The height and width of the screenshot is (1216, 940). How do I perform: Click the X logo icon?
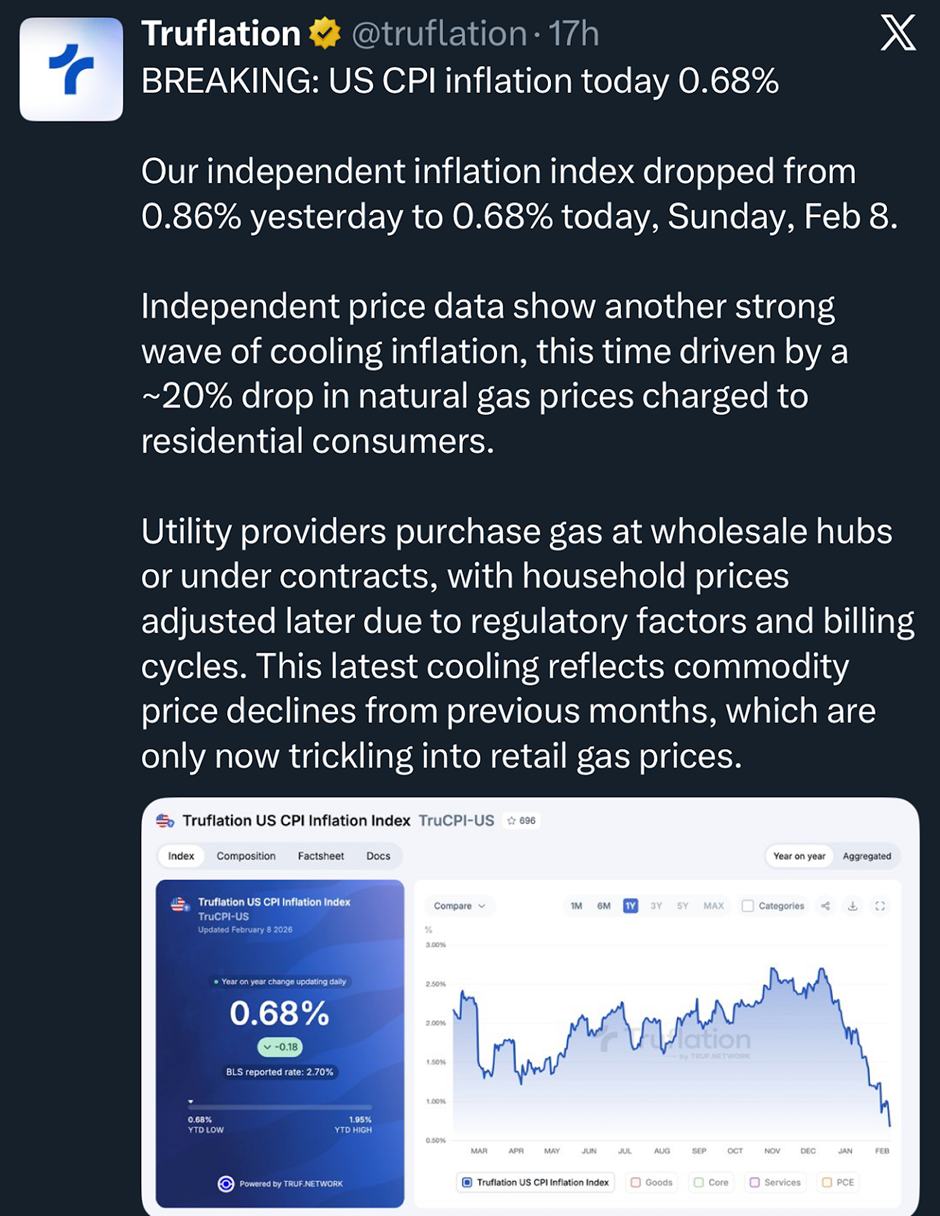pyautogui.click(x=897, y=35)
